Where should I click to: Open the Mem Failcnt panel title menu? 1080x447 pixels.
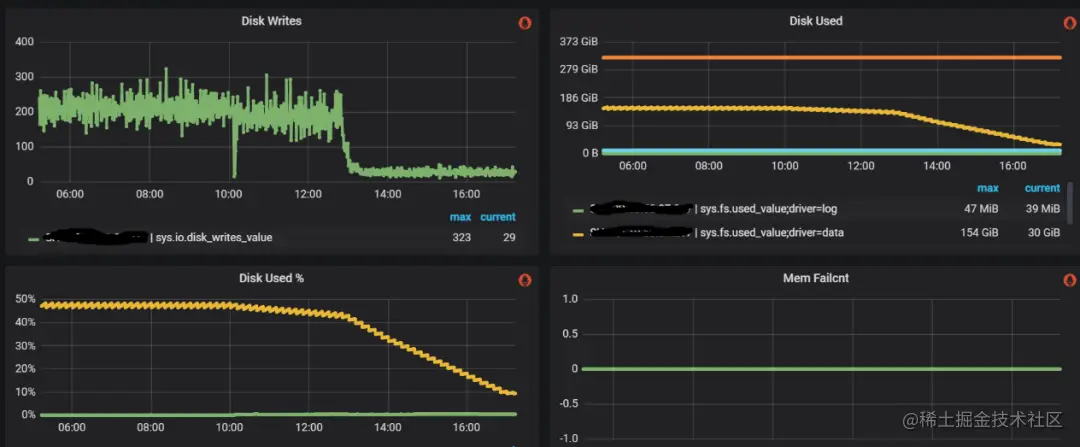pyautogui.click(x=816, y=278)
